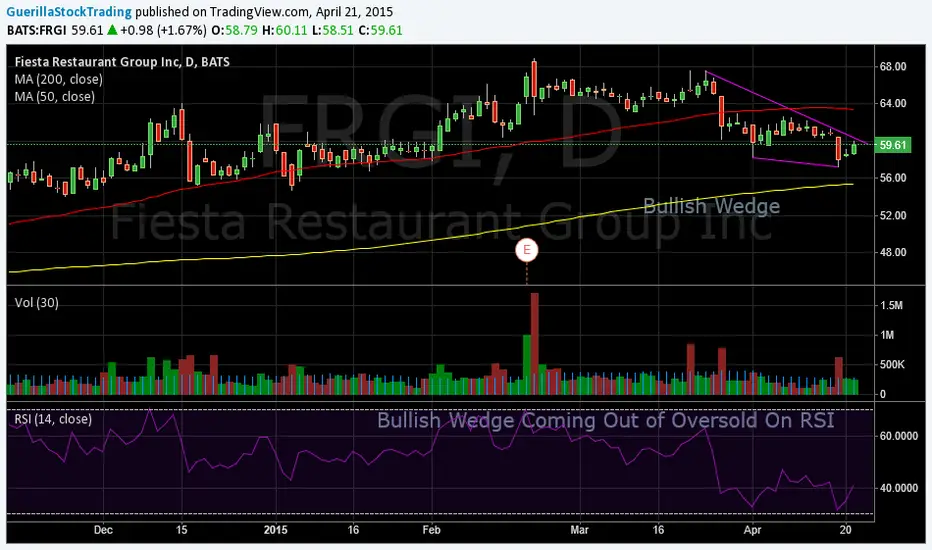Screen dimensions: 932x550
Task: Click the 1.5M volume axis label
Action: 891,305
